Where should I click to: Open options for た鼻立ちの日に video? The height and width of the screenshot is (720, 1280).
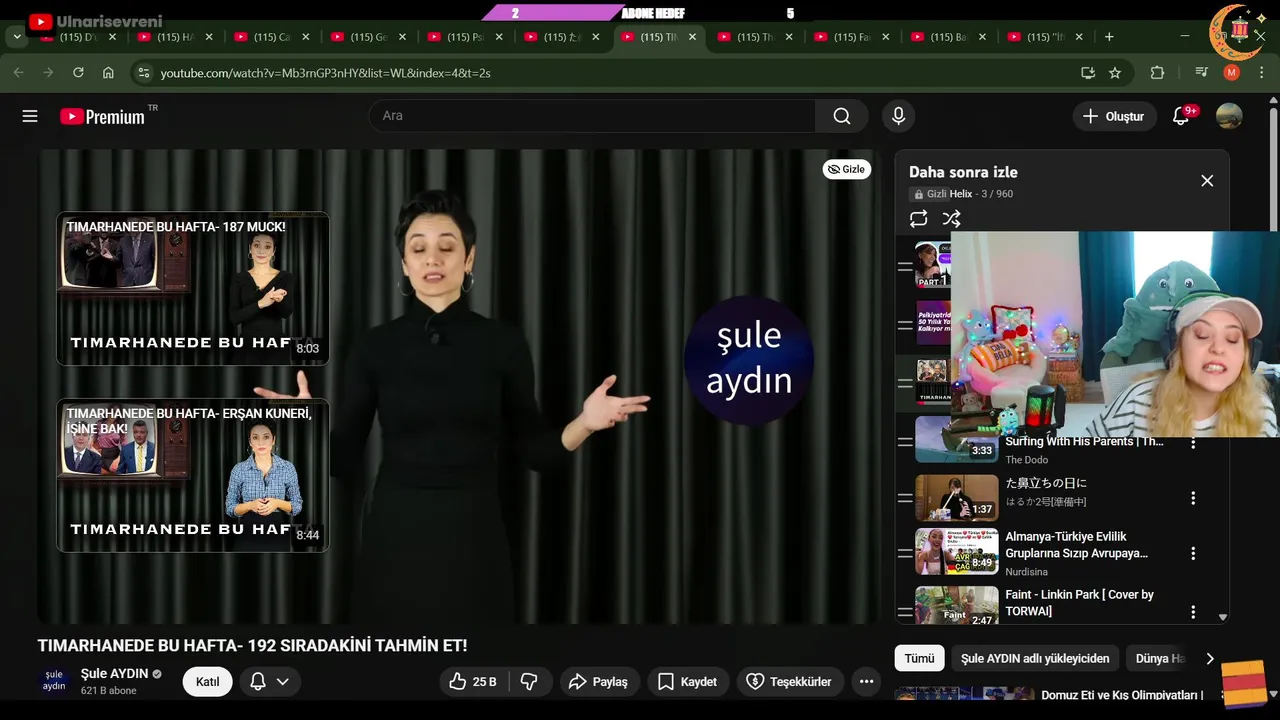[1193, 498]
